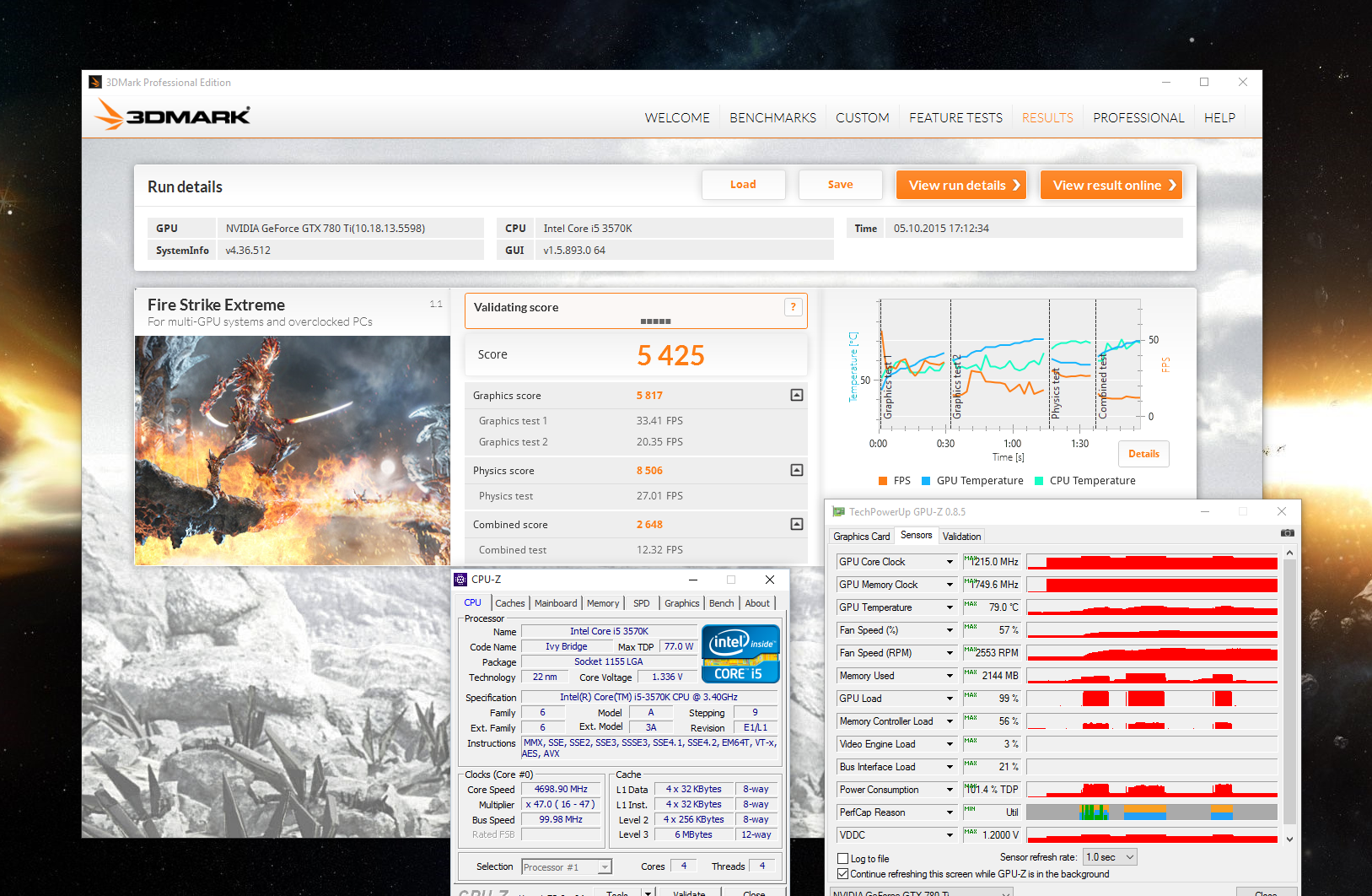Image resolution: width=1372 pixels, height=896 pixels.
Task: Click the Fire Strike Extreme preview image
Action: [x=293, y=451]
